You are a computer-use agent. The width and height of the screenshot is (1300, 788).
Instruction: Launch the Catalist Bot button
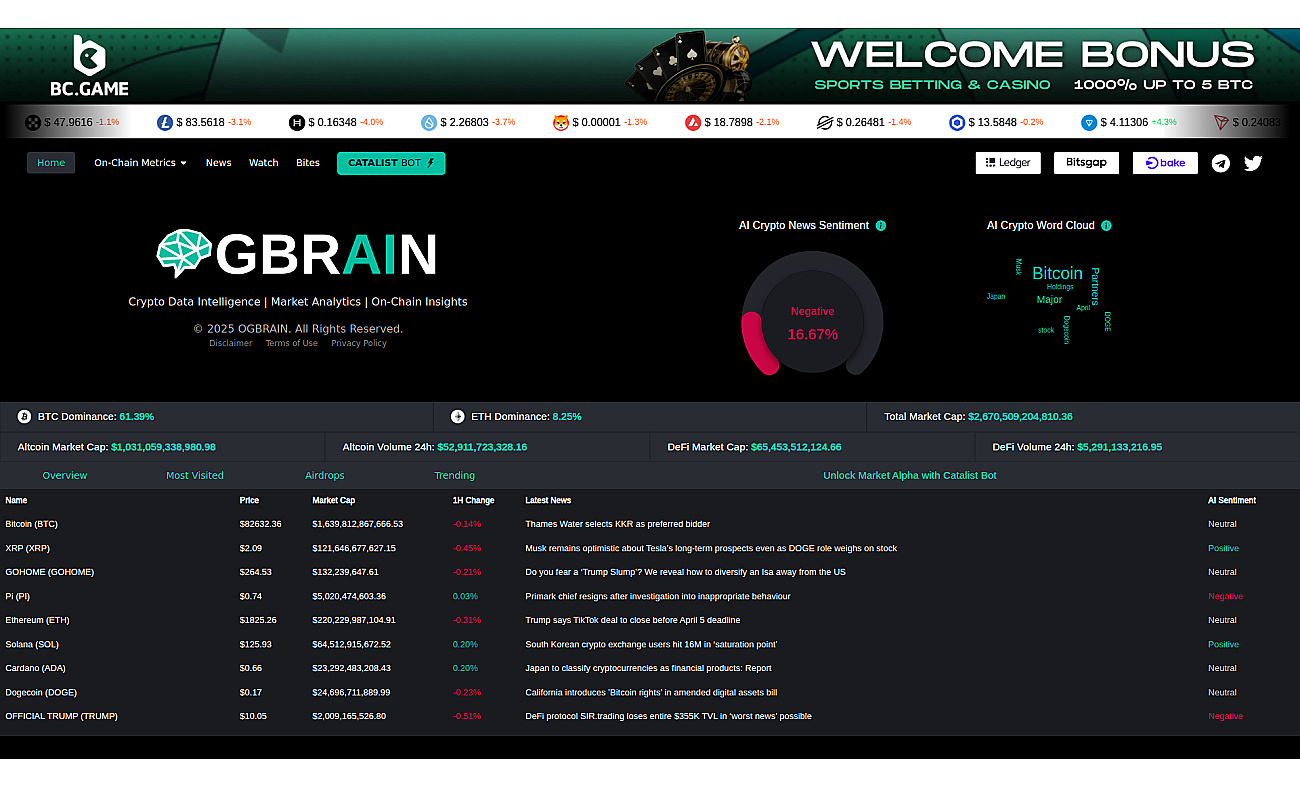[x=391, y=163]
